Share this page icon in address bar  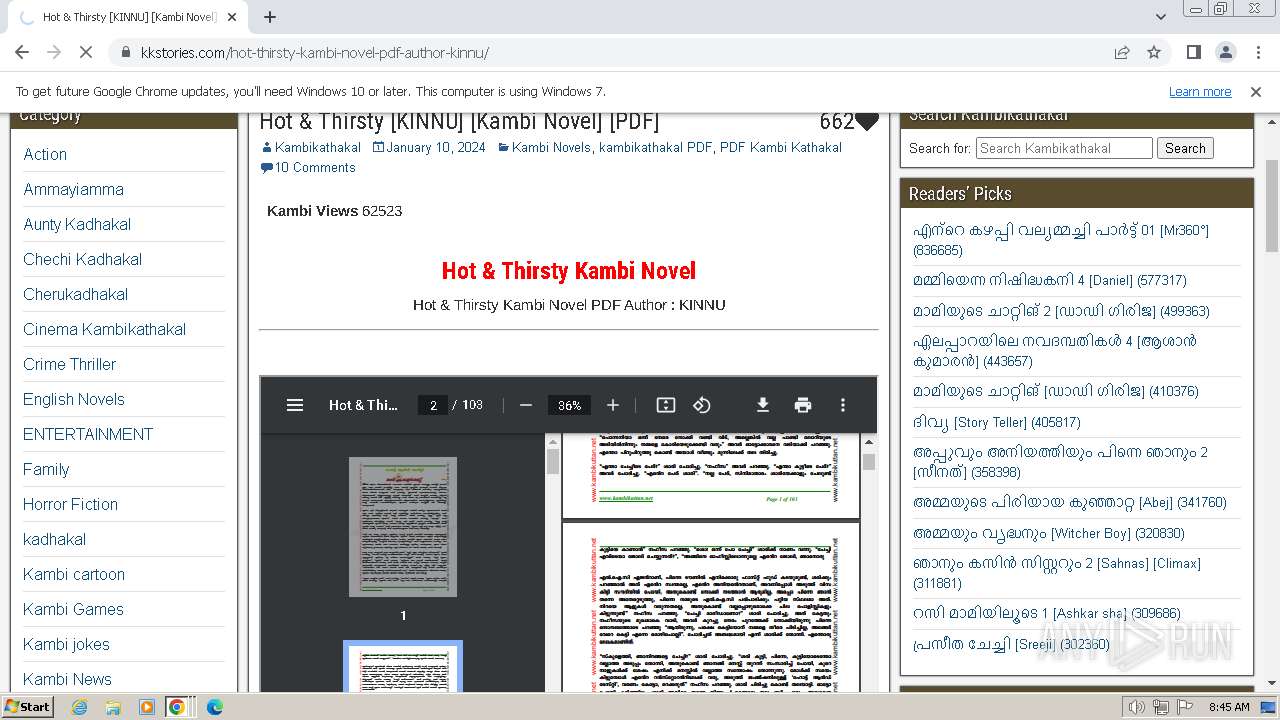tap(1122, 52)
